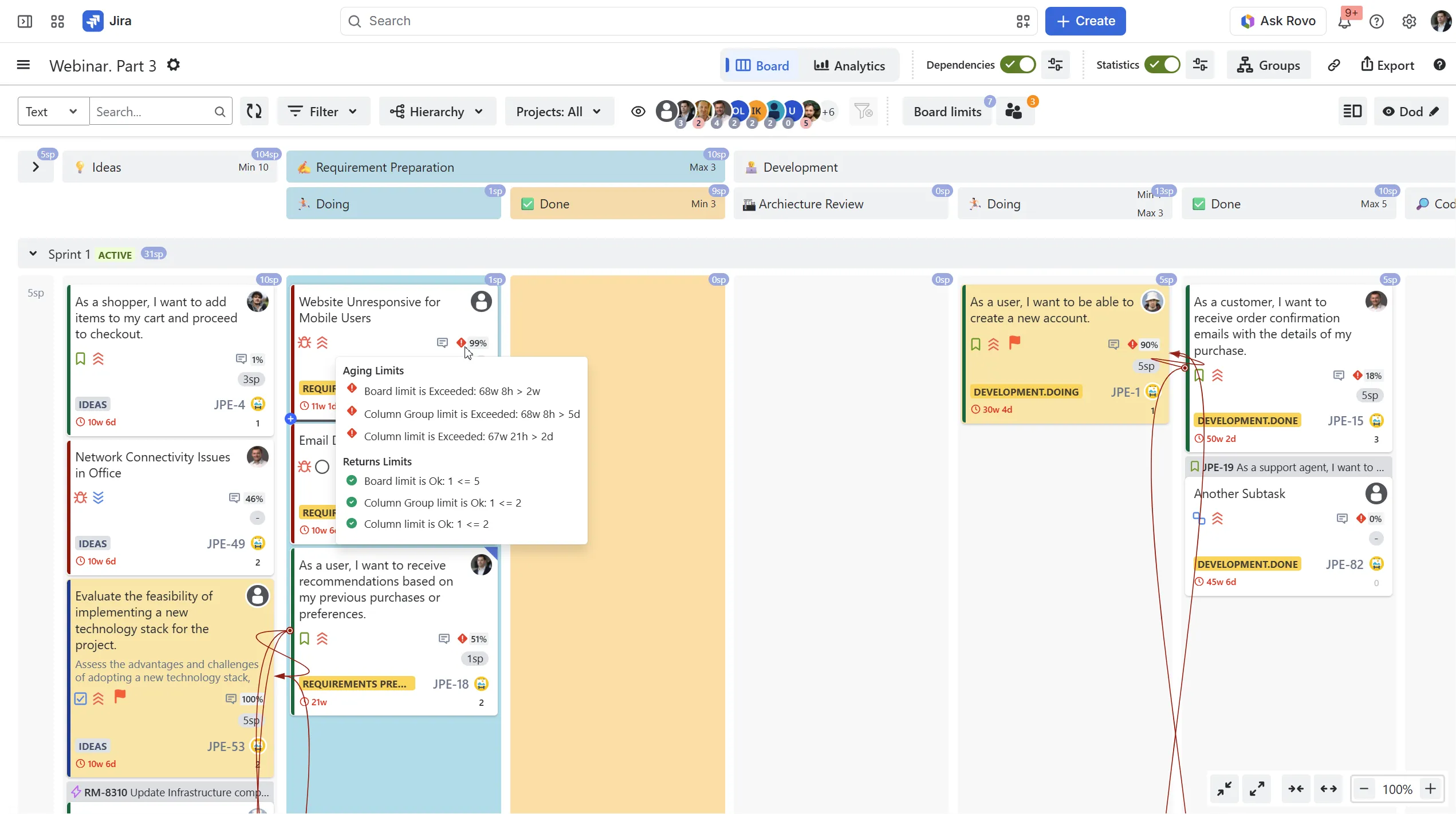Click the aging limit indicator on Website Unresponsive card
Viewport: 1456px width, 814px height.
(461, 342)
